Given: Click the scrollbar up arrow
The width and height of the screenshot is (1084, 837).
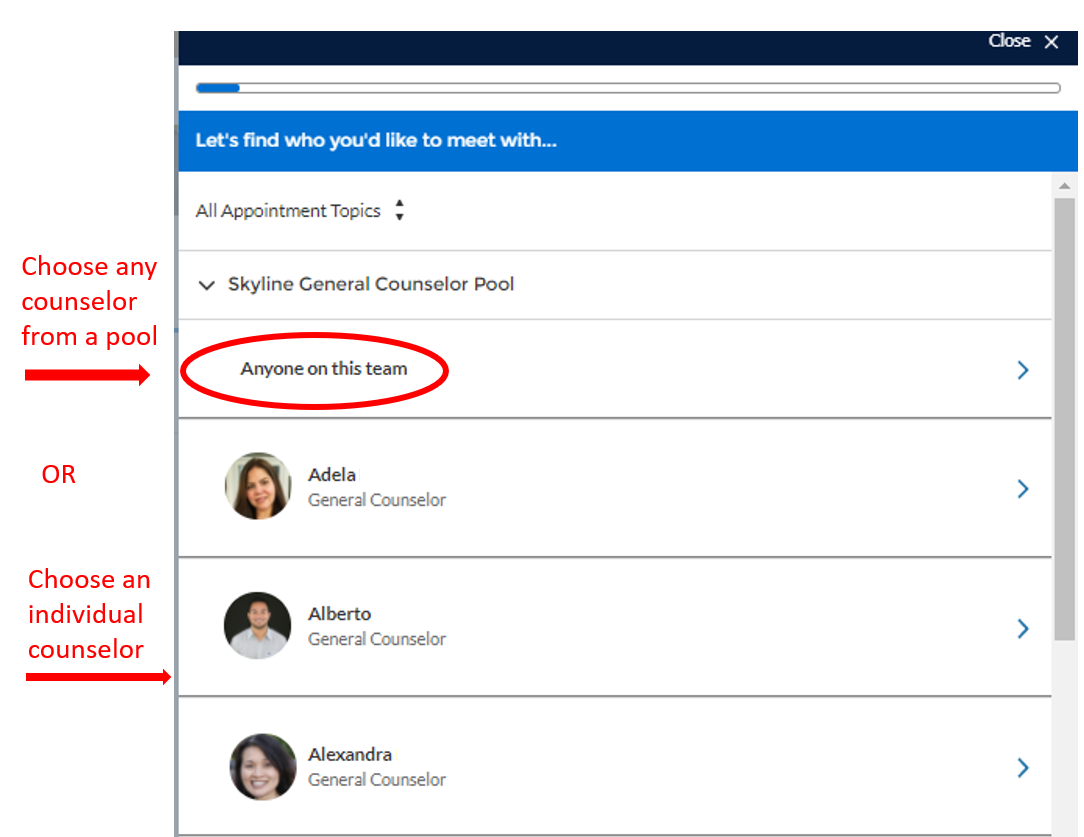Looking at the screenshot, I should pyautogui.click(x=1065, y=186).
